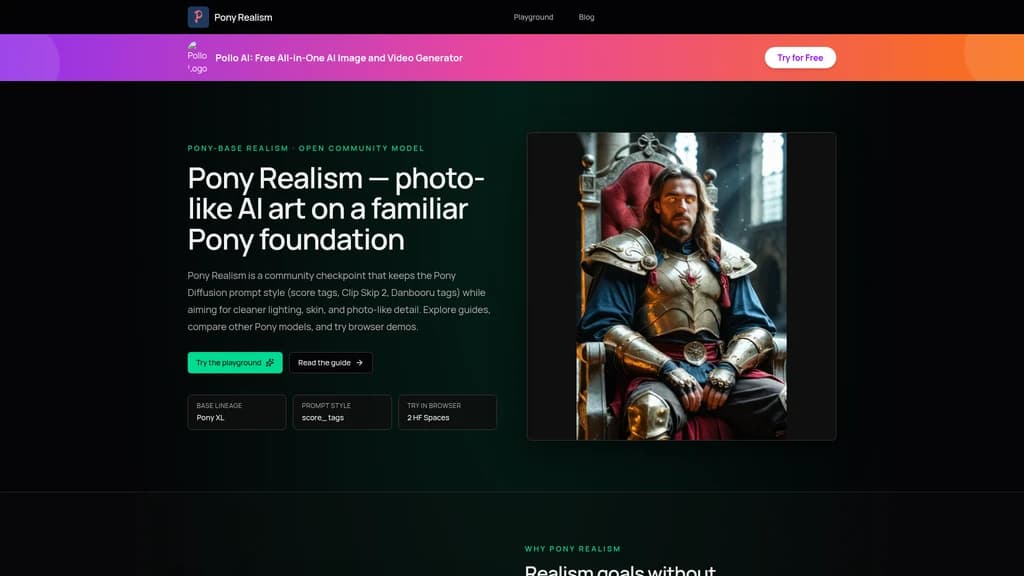Click the Prompt Style score_ tags card
Screen dimensions: 1024x576
tap(342, 411)
